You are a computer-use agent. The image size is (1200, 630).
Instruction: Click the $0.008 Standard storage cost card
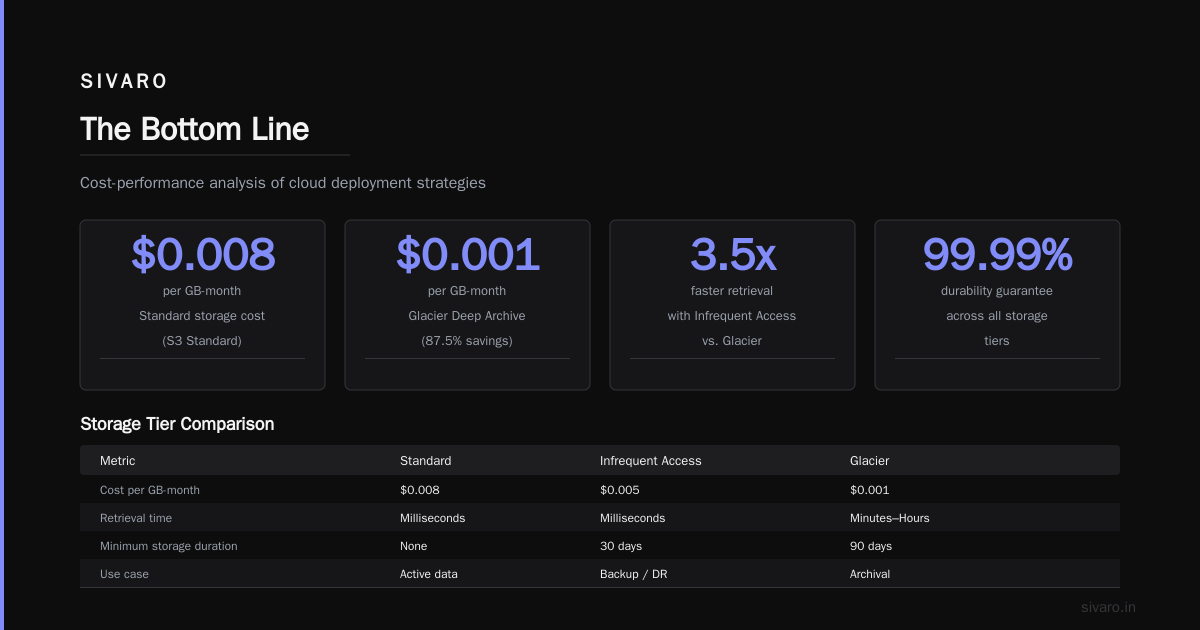pos(202,305)
